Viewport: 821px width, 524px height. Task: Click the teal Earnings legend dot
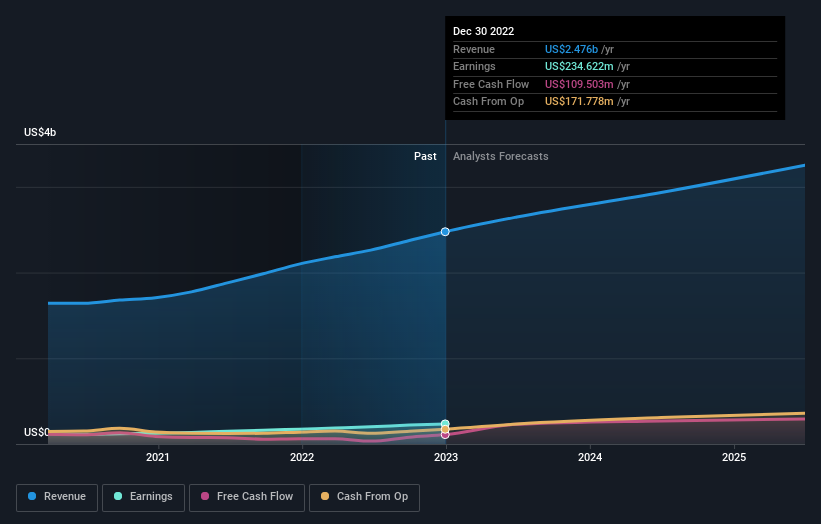click(118, 496)
